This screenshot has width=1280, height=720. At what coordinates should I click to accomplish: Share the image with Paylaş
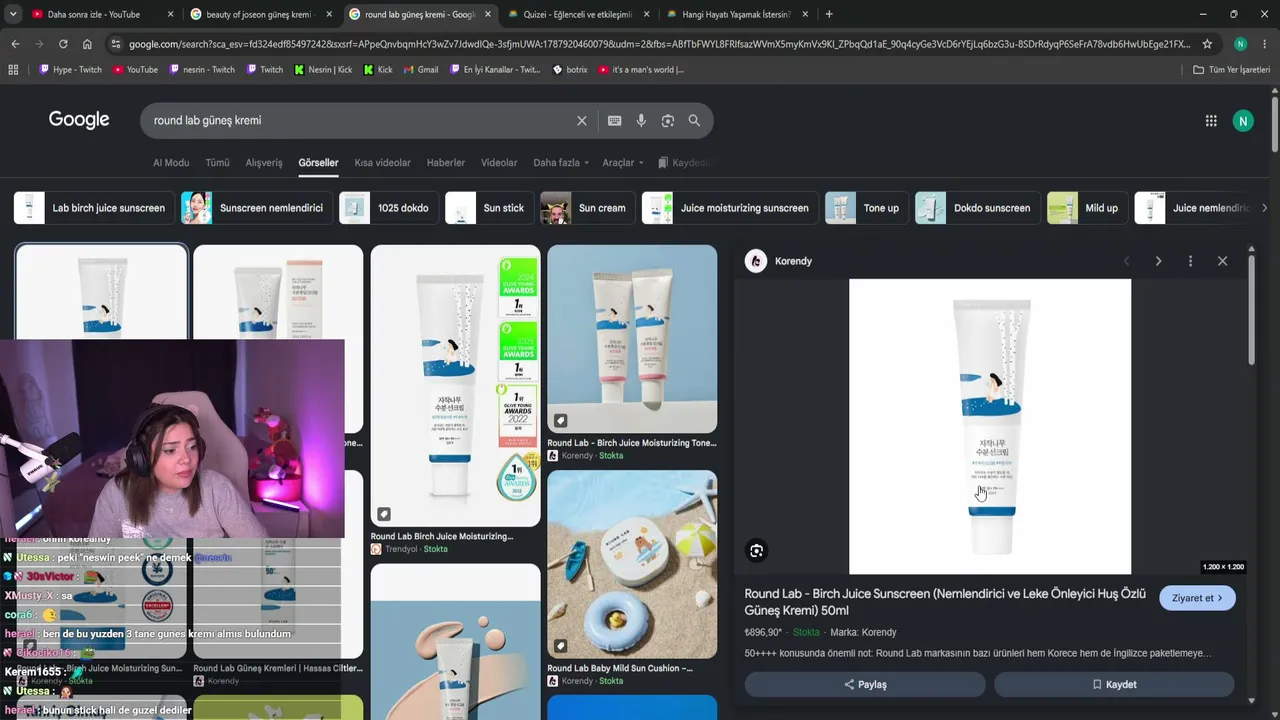tap(865, 684)
